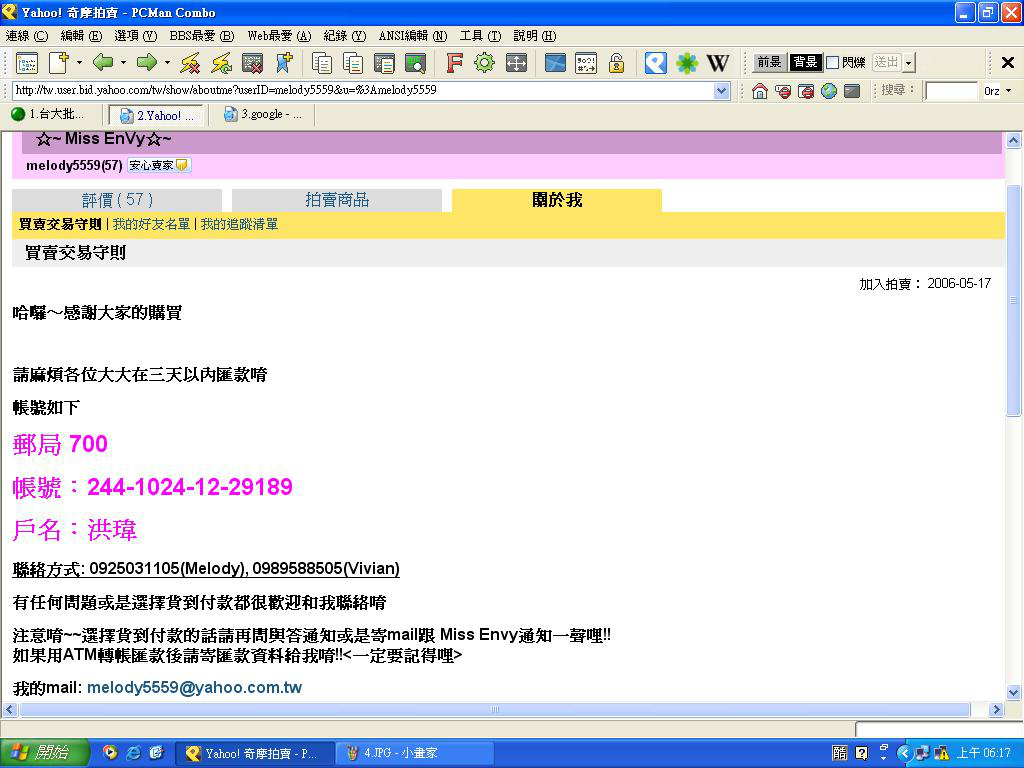Screen dimensions: 1024x768
Task: Click the copy icon in toolbar
Action: point(322,63)
